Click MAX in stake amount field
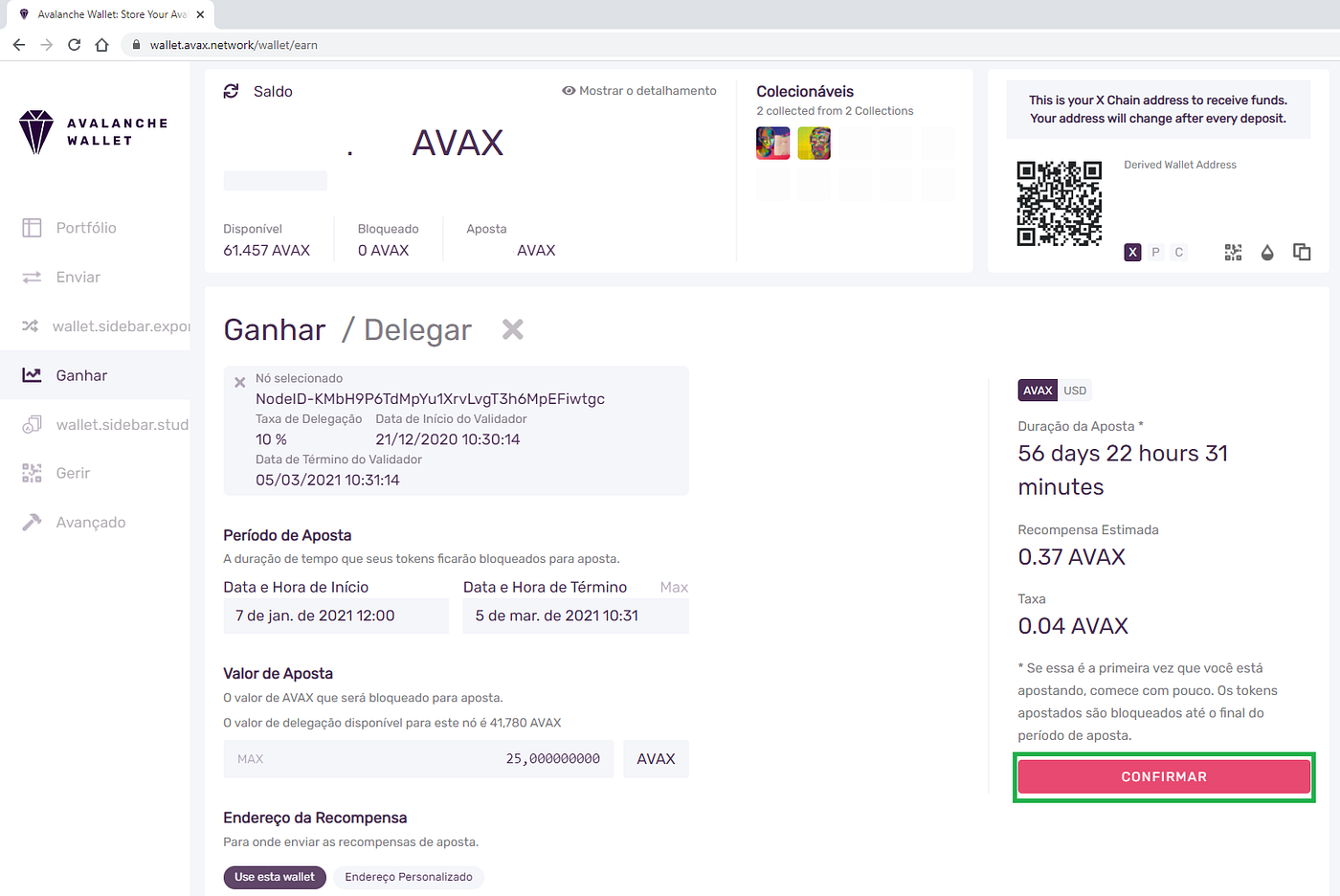Viewport: 1340px width, 896px height. pyautogui.click(x=250, y=759)
